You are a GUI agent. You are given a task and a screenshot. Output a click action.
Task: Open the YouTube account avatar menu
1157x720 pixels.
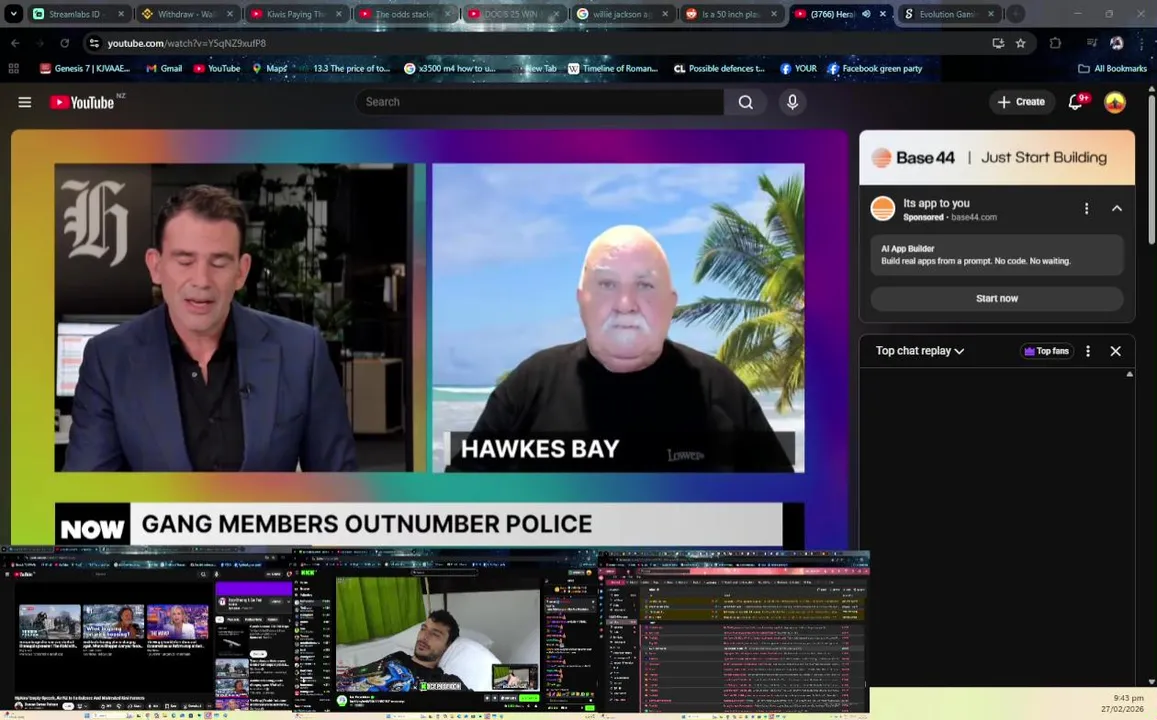click(x=1114, y=102)
